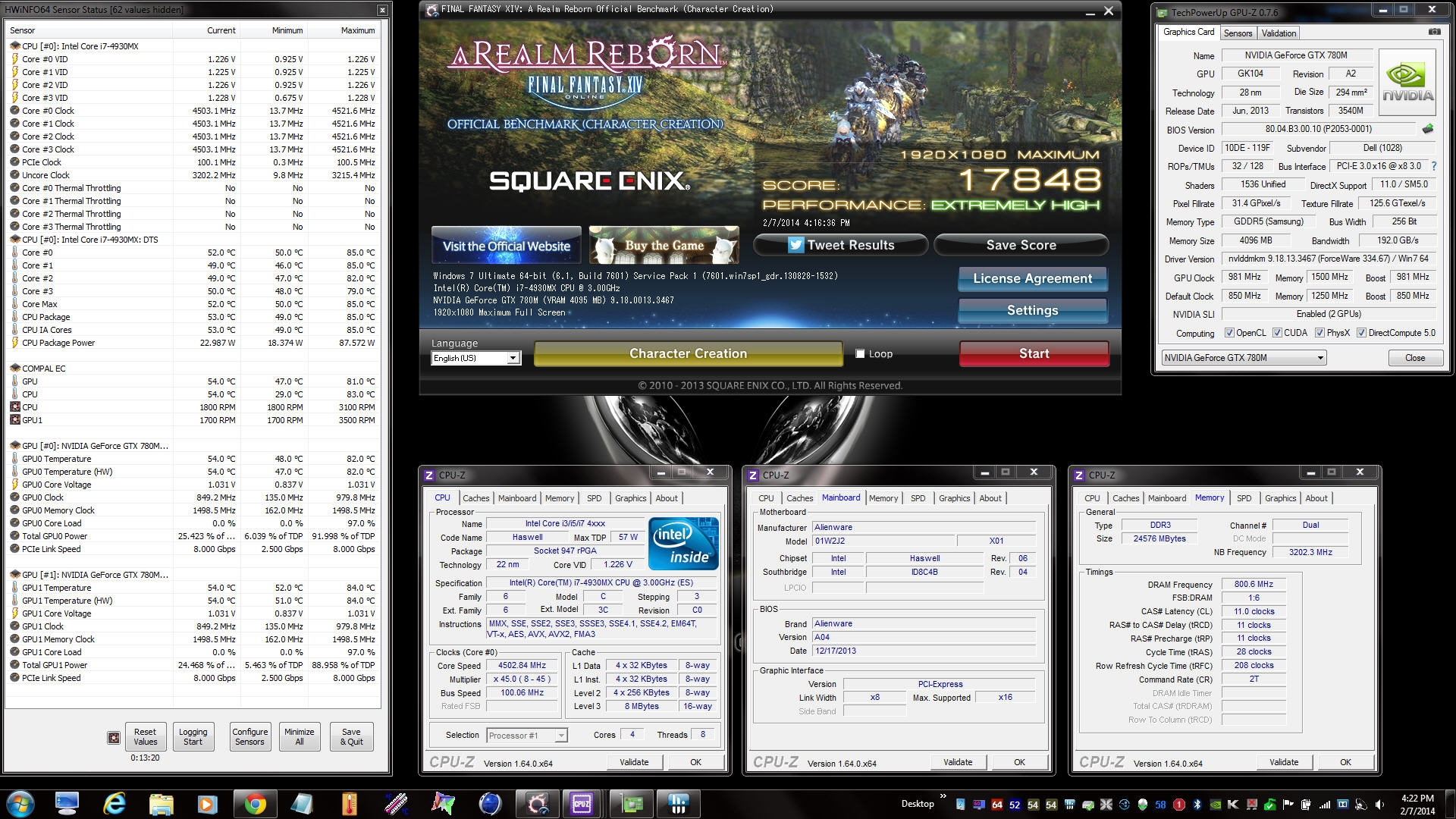The height and width of the screenshot is (819, 1456).
Task: Click the network signal bars tray icon
Action: point(1325,805)
